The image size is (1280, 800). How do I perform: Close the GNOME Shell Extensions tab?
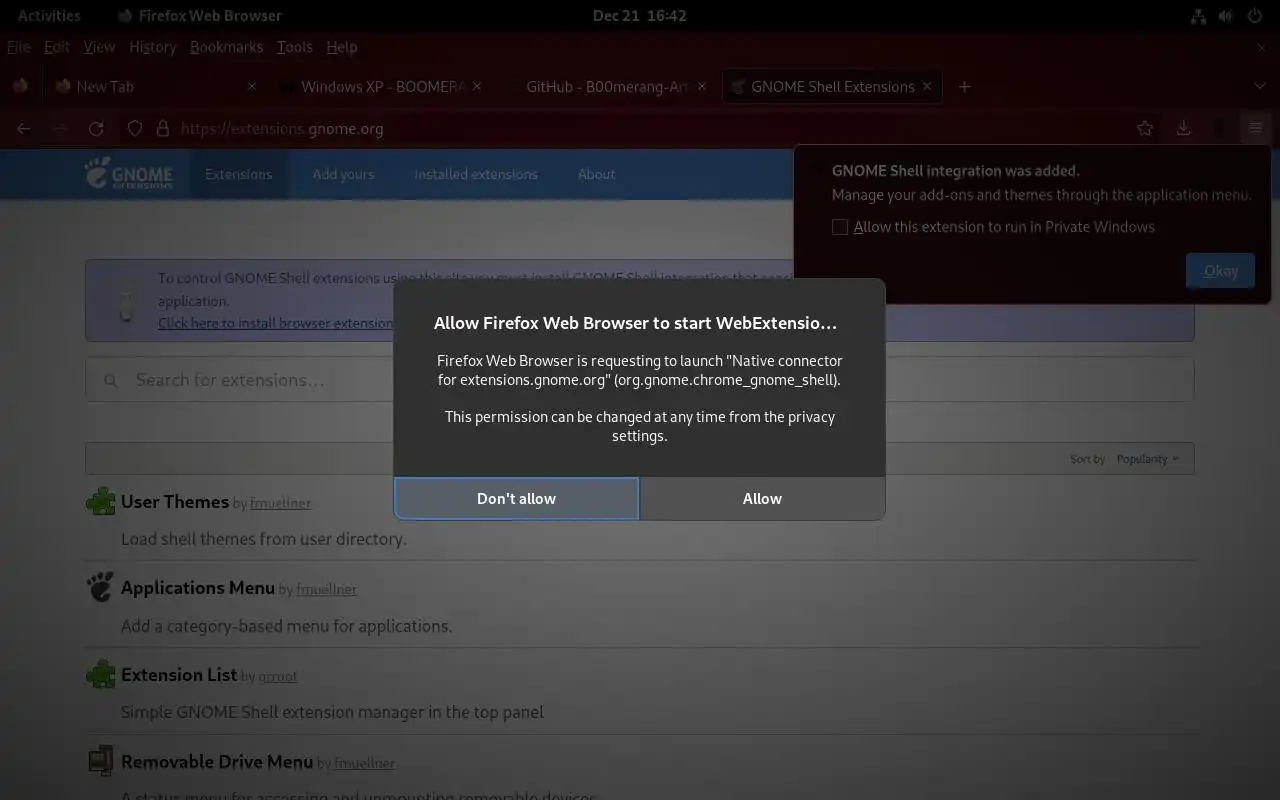click(x=927, y=87)
